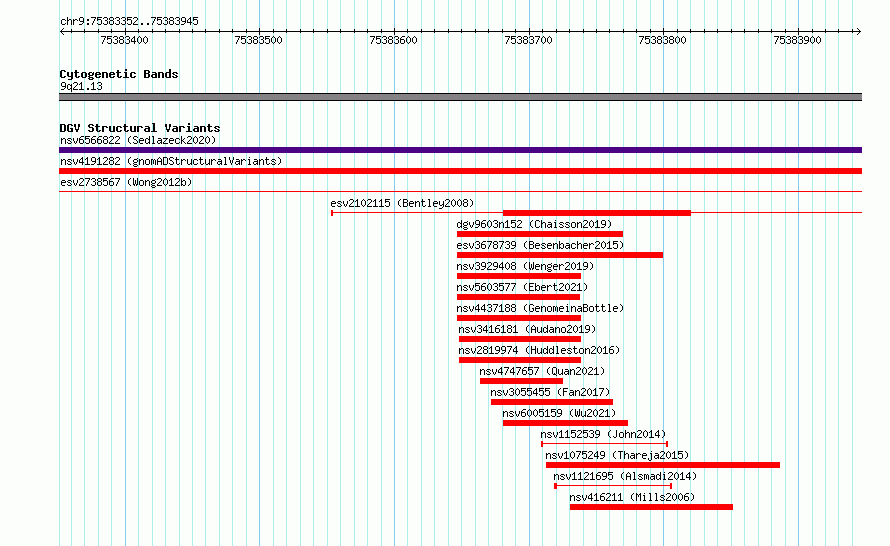Viewport: 890px width, 546px height.
Task: Click the thin bracketed line under nsv1121695
Action: tap(613, 486)
